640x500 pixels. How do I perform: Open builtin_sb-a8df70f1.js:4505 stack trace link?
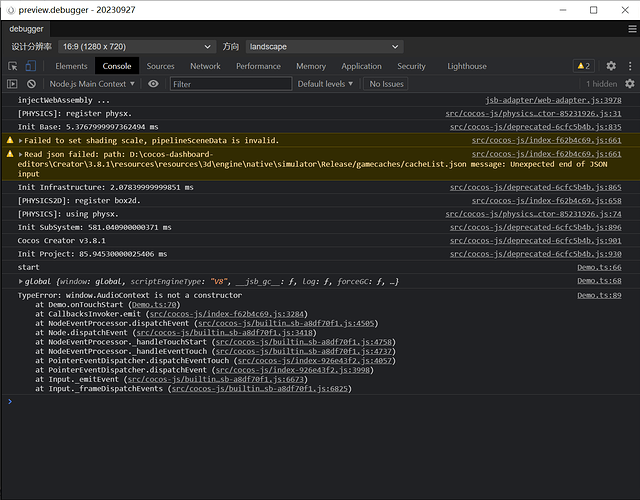point(286,324)
